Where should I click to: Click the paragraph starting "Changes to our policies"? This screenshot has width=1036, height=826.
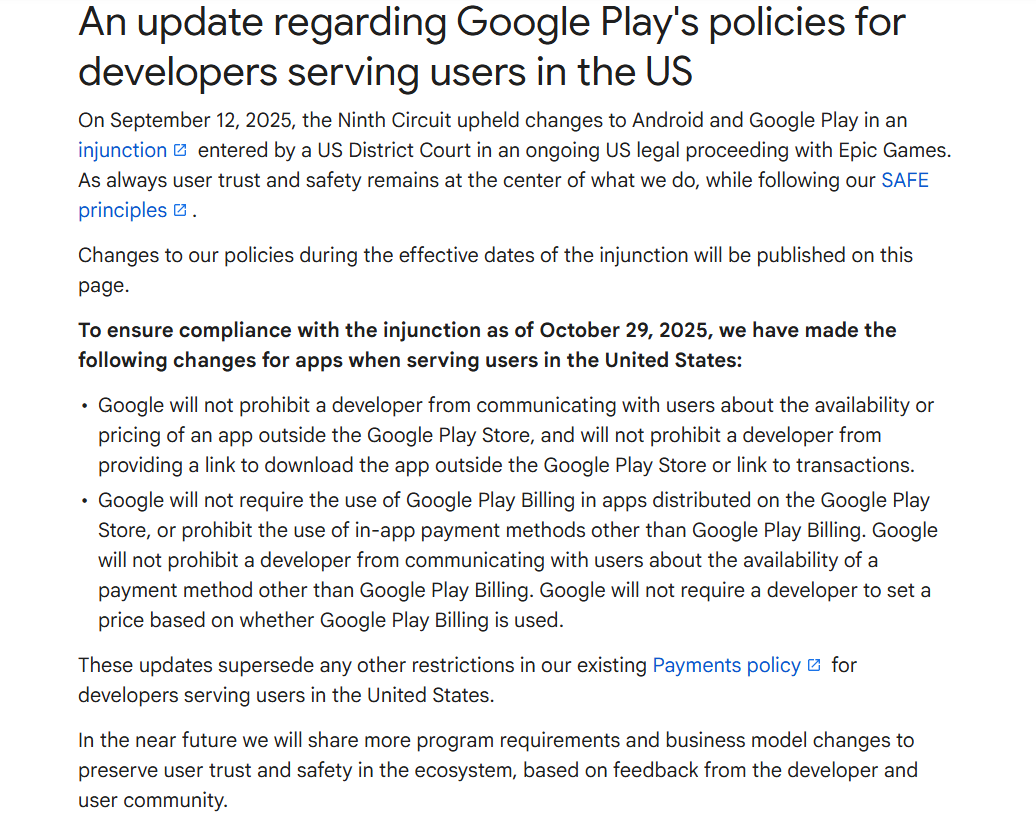click(496, 270)
